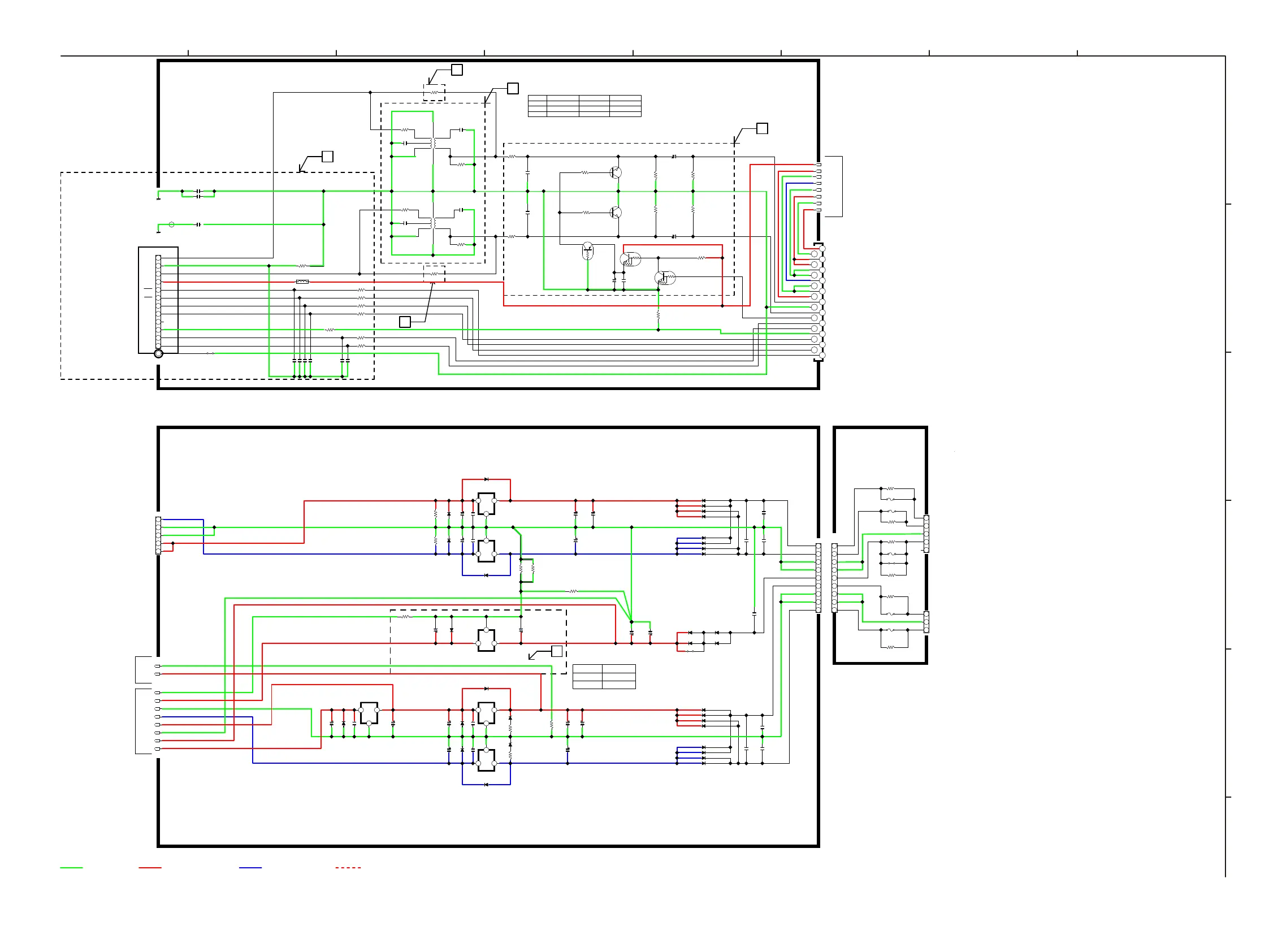The image size is (1282, 952).
Task: Click the blue line legend sample
Action: pyautogui.click(x=250, y=867)
